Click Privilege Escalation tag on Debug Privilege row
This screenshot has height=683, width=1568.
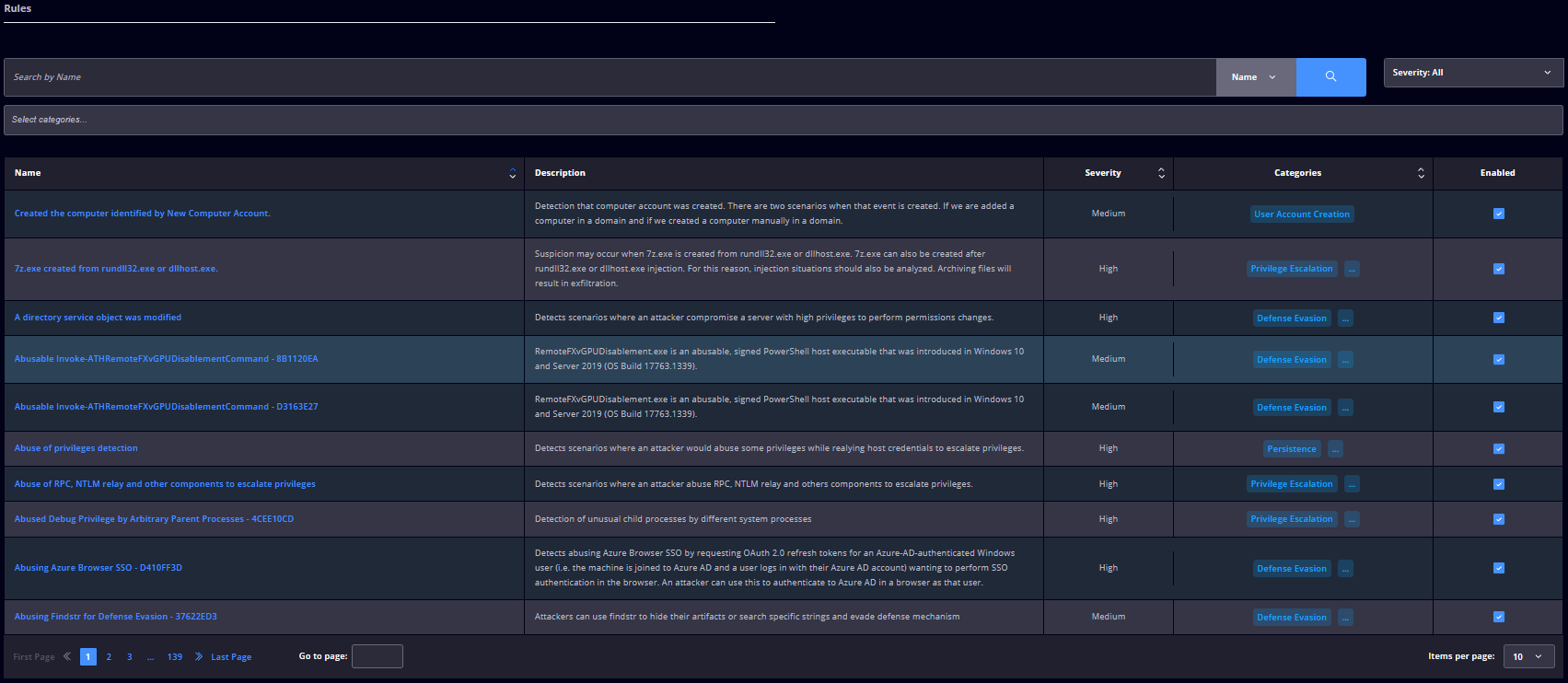[x=1292, y=519]
